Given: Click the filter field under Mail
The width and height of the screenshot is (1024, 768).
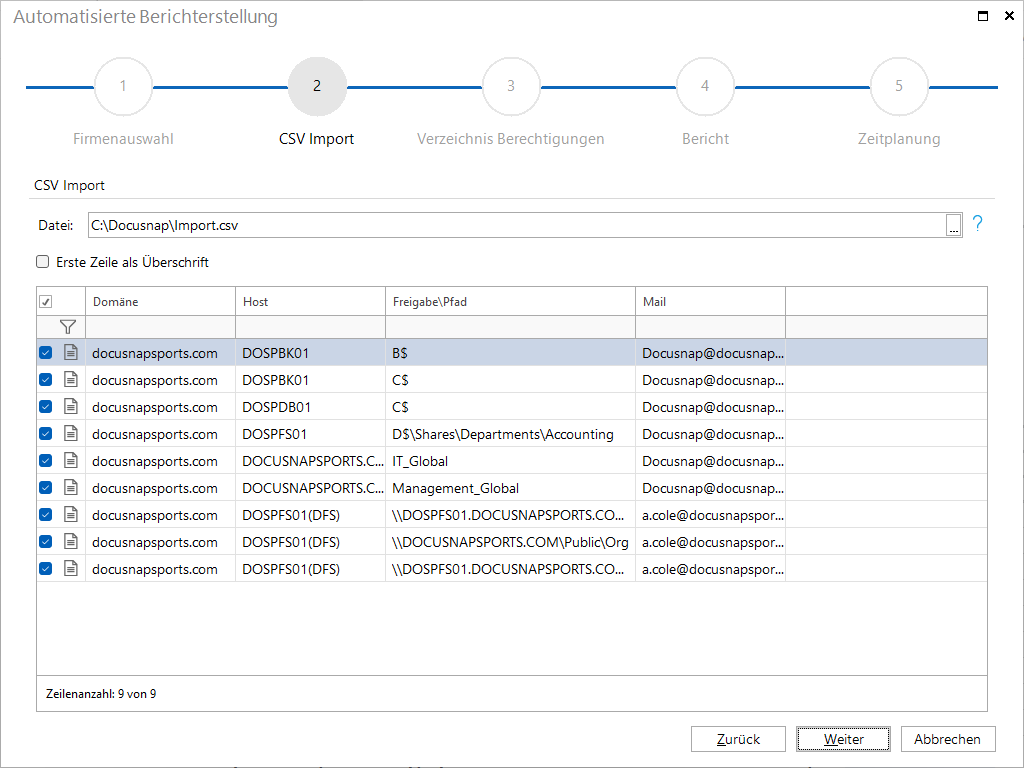Looking at the screenshot, I should tap(711, 327).
